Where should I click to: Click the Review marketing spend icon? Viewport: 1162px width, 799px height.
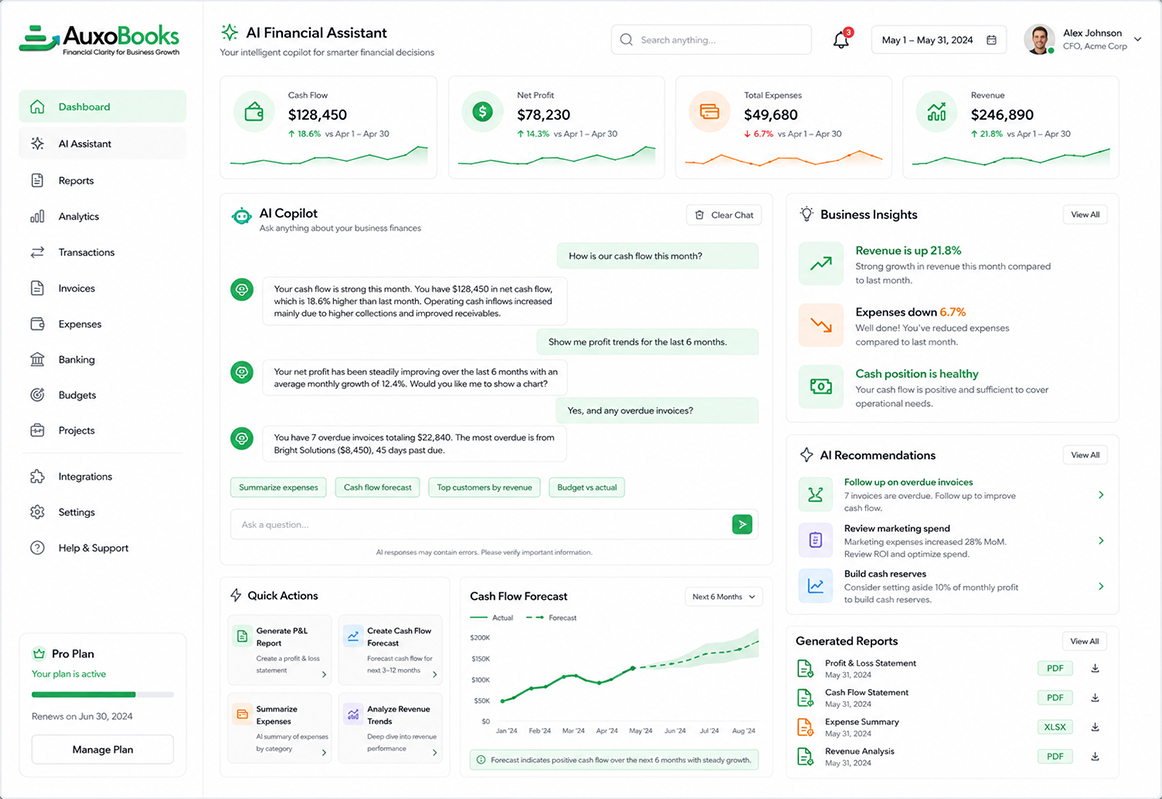pyautogui.click(x=815, y=540)
